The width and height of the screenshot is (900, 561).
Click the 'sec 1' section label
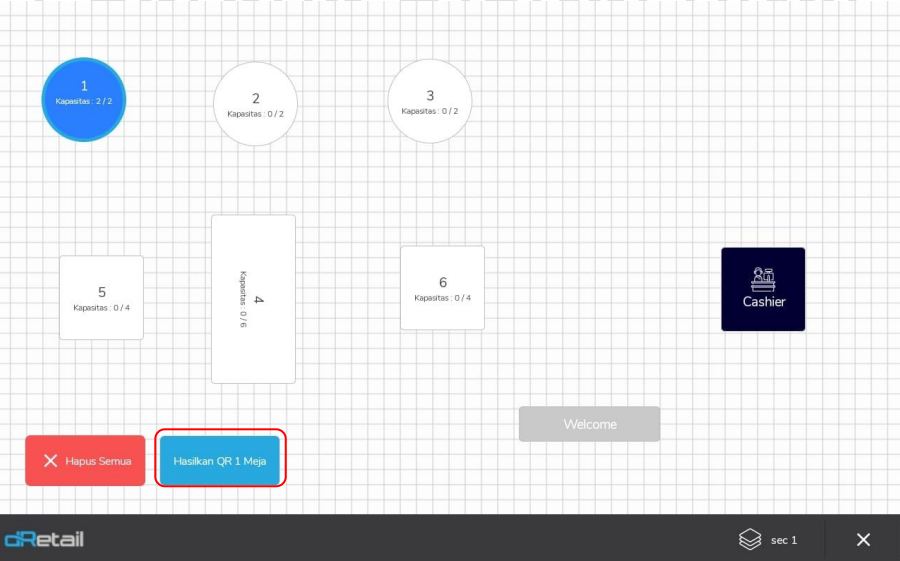[784, 540]
